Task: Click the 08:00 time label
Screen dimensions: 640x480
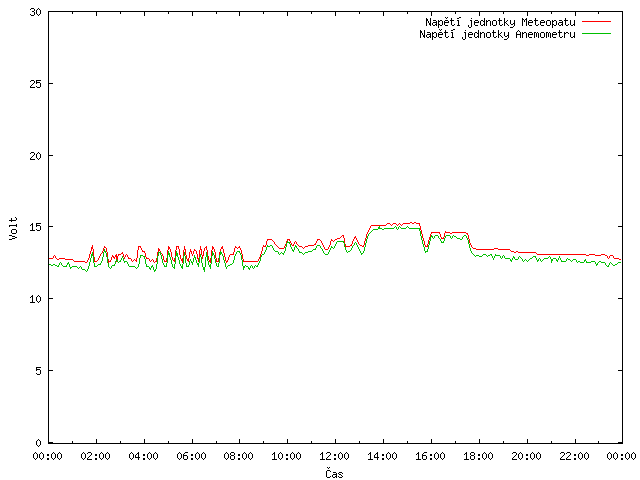Action: 239,456
